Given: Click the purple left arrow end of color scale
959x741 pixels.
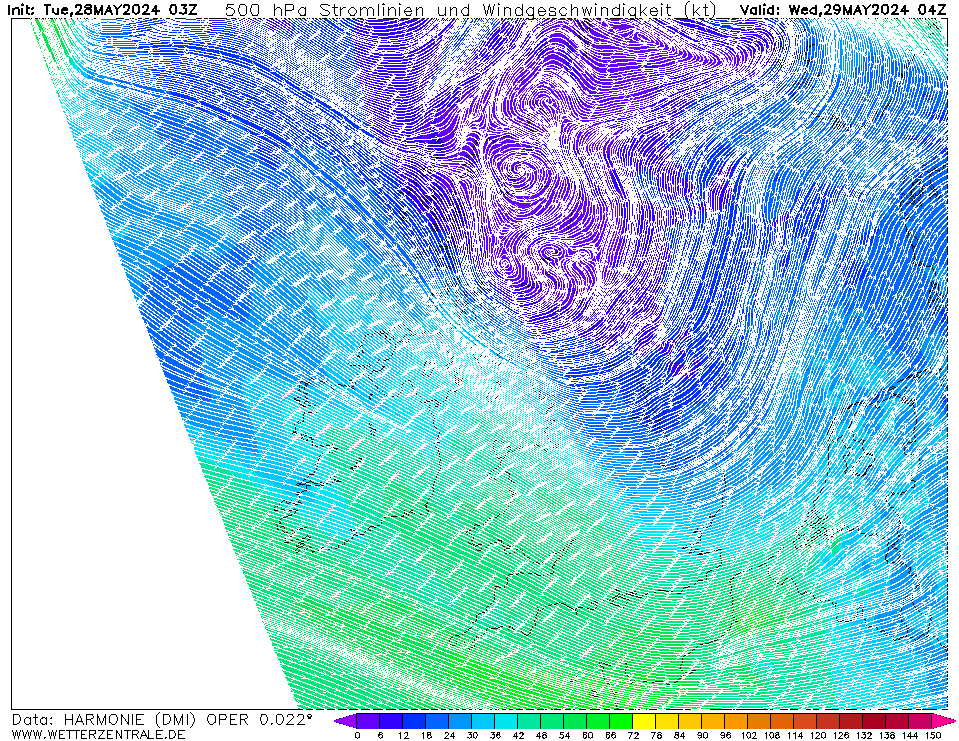Looking at the screenshot, I should [x=345, y=721].
